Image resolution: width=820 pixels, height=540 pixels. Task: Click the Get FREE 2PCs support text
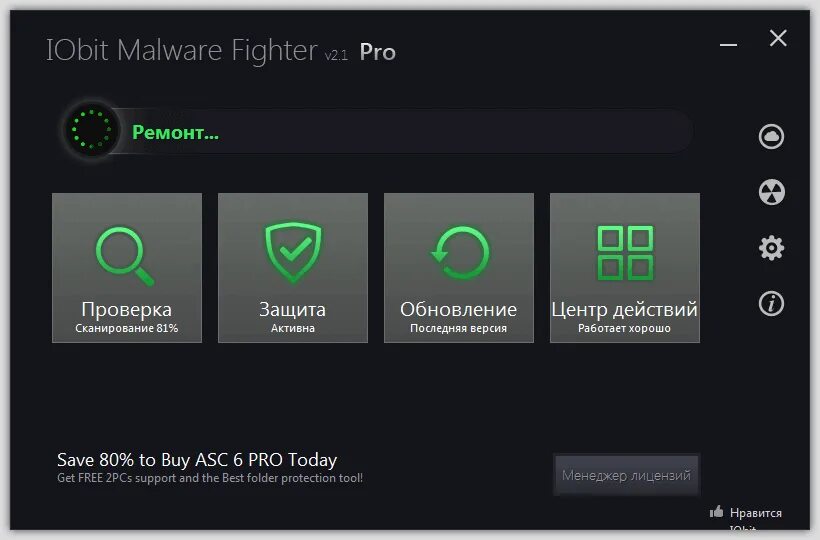(x=210, y=478)
